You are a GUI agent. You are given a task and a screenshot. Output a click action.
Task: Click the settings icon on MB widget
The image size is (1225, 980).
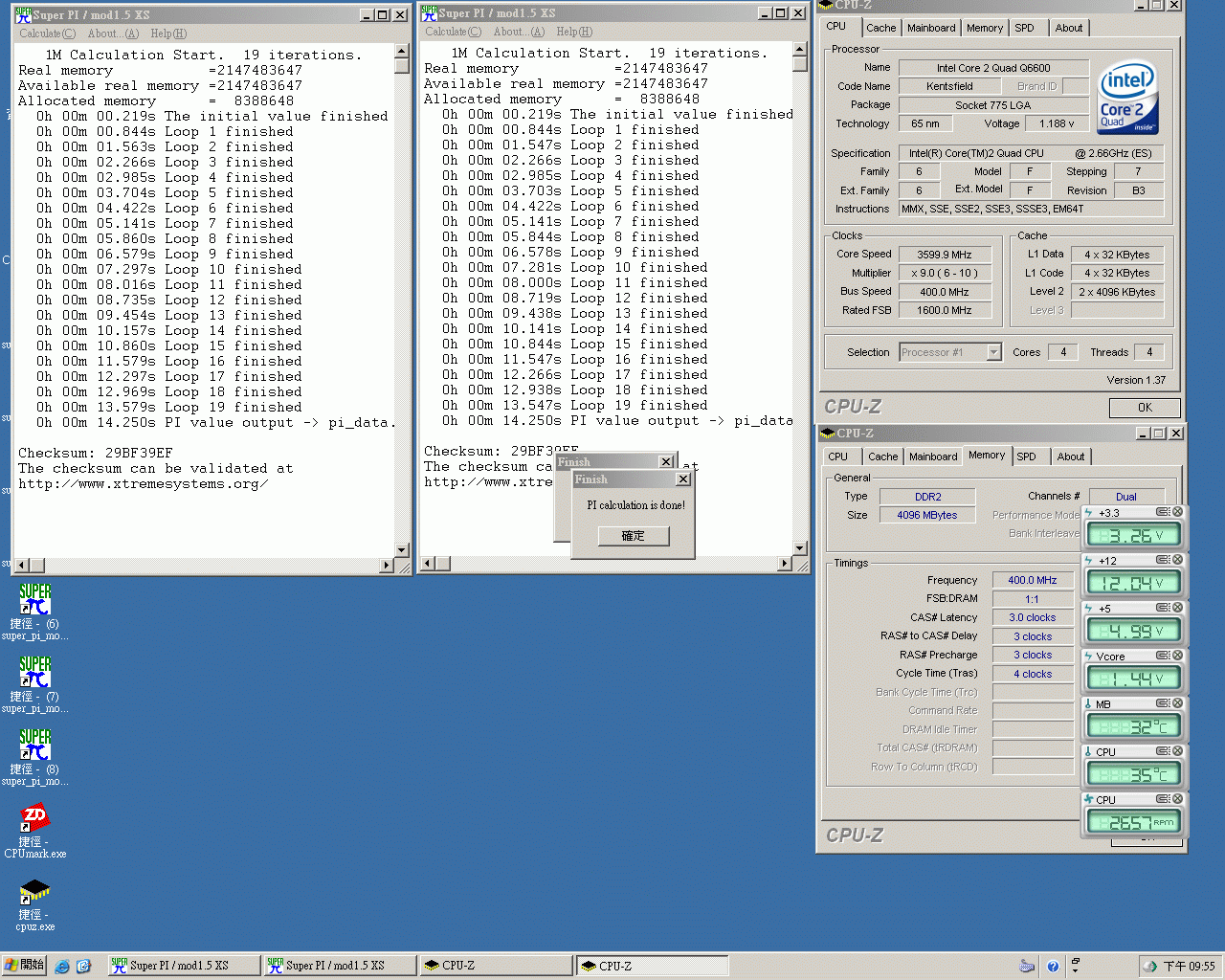click(x=1163, y=703)
